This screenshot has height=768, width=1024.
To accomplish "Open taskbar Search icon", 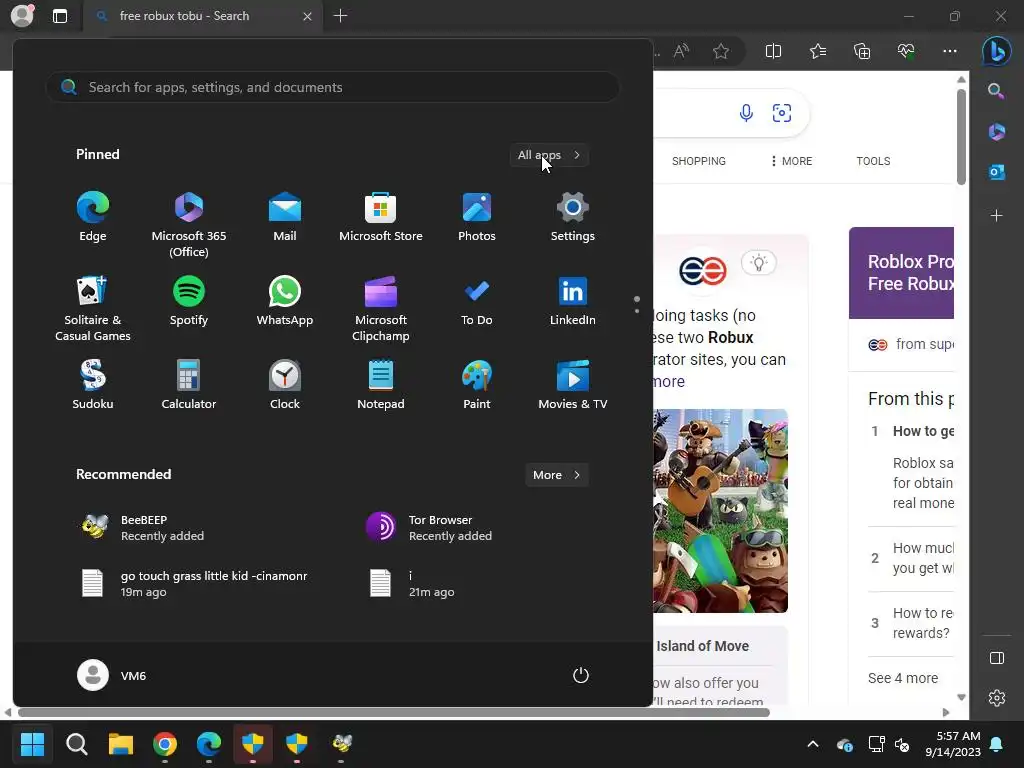I will tap(76, 743).
